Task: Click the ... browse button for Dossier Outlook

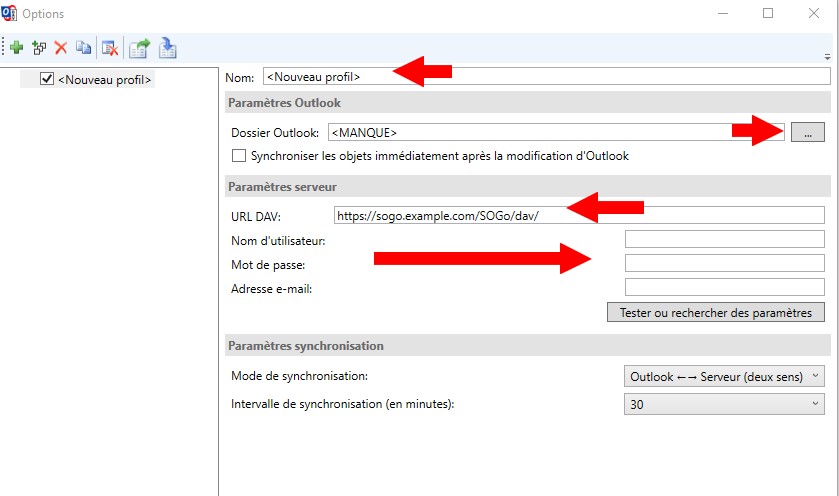Action: [807, 132]
